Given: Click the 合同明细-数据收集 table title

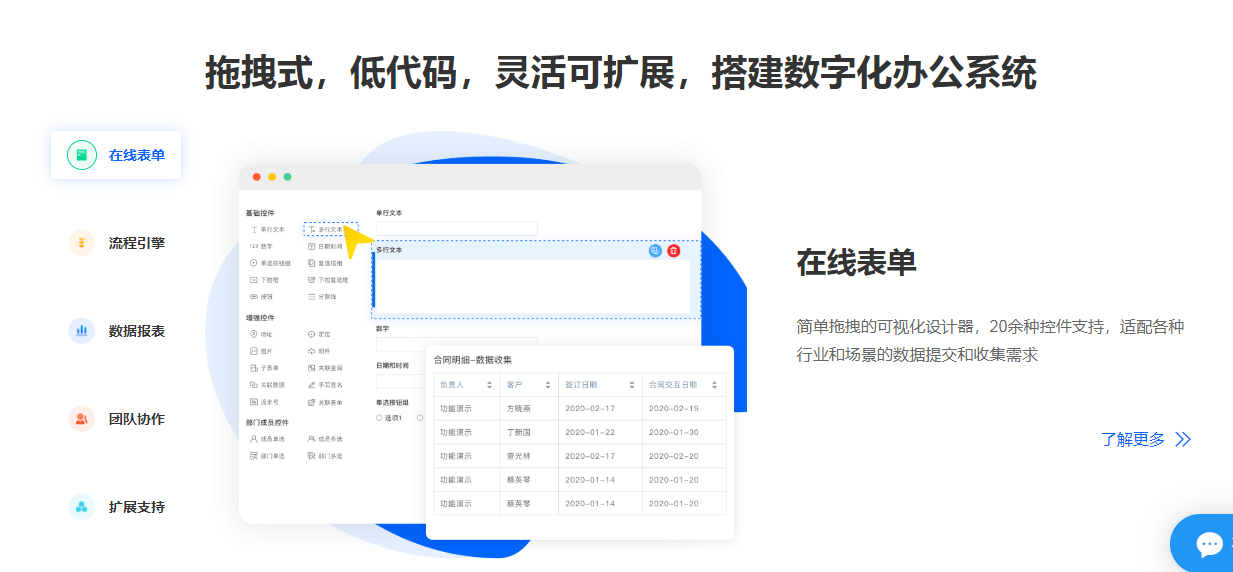Looking at the screenshot, I should pos(473,360).
